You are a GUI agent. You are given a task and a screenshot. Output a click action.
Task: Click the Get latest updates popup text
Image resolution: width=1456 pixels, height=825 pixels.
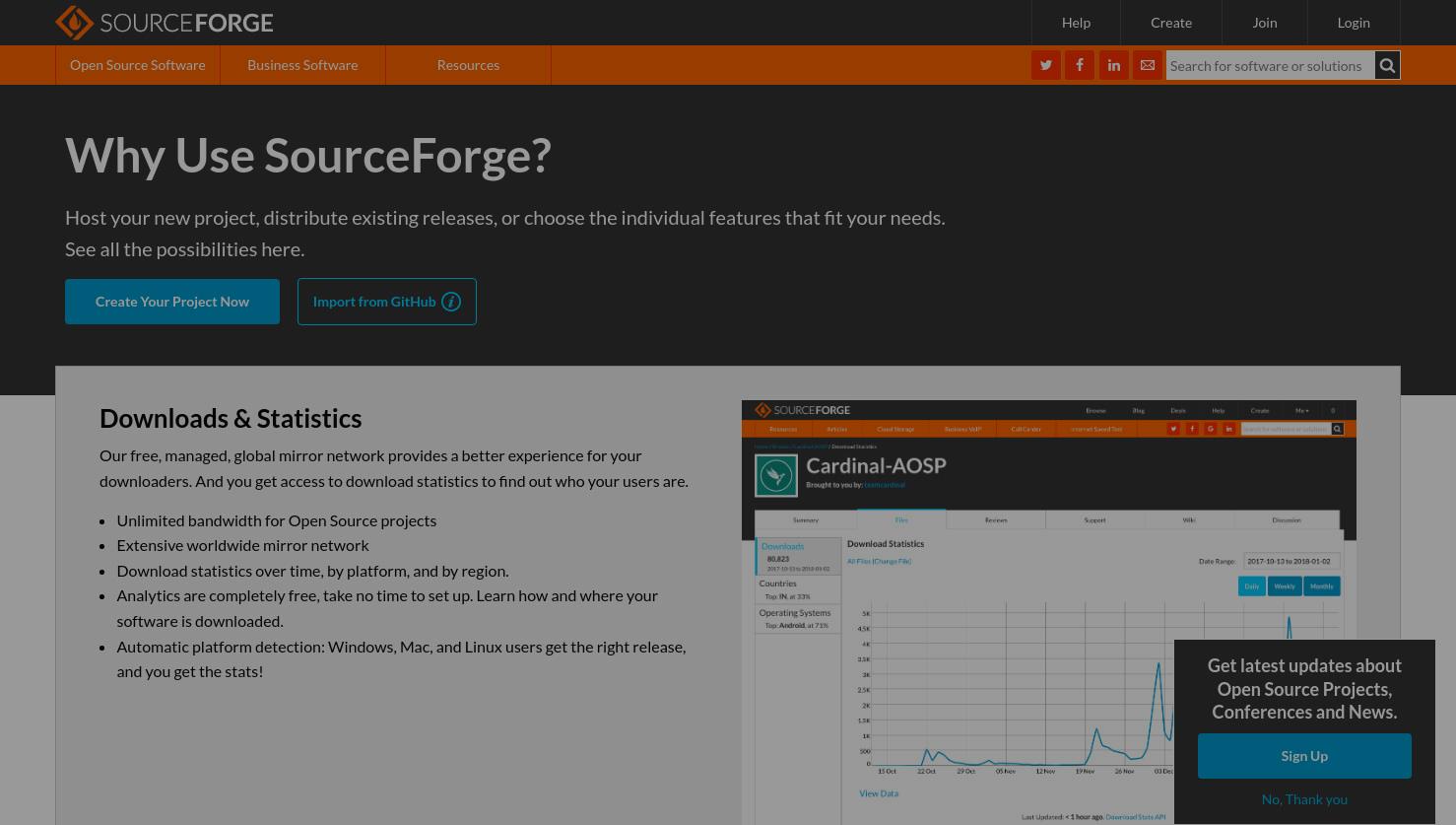coord(1304,689)
